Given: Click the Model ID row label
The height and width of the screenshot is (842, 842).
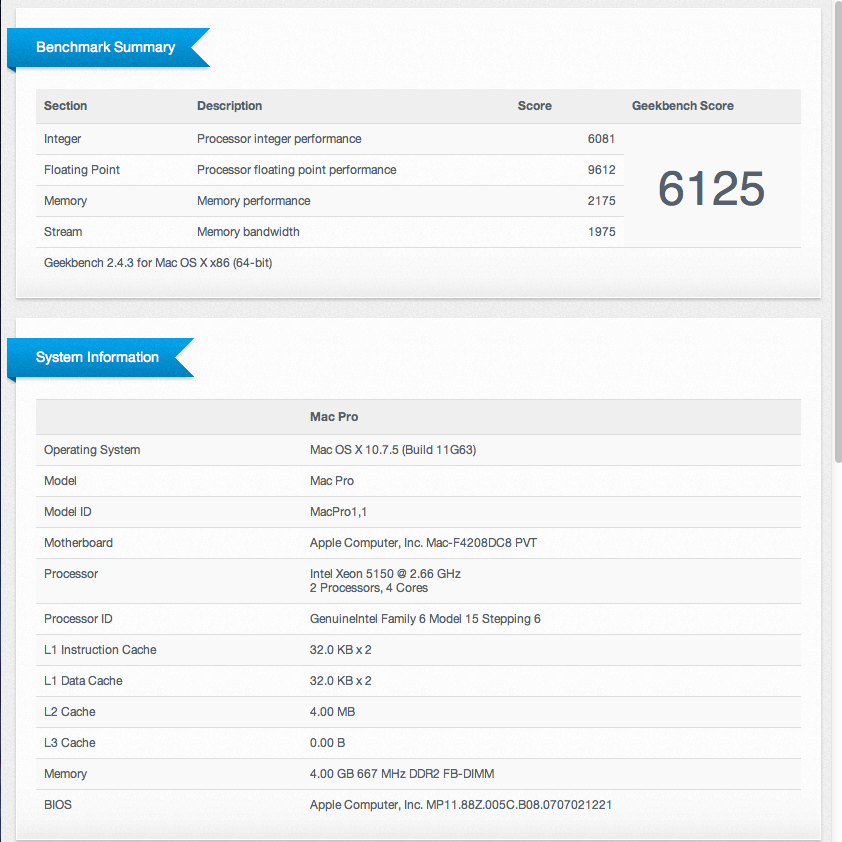Looking at the screenshot, I should [x=68, y=512].
